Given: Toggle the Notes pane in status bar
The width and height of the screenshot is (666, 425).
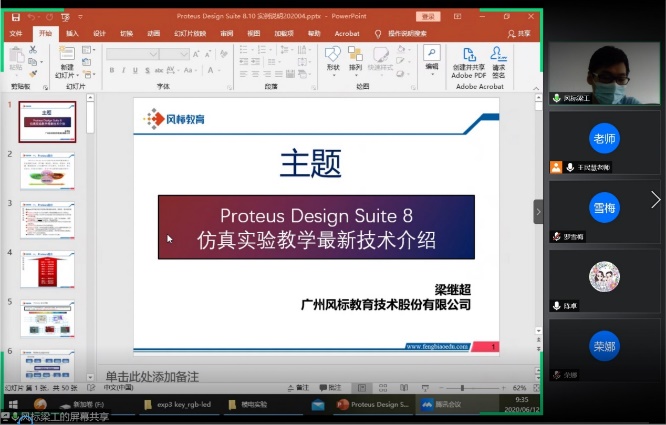Looking at the screenshot, I should click(299, 387).
